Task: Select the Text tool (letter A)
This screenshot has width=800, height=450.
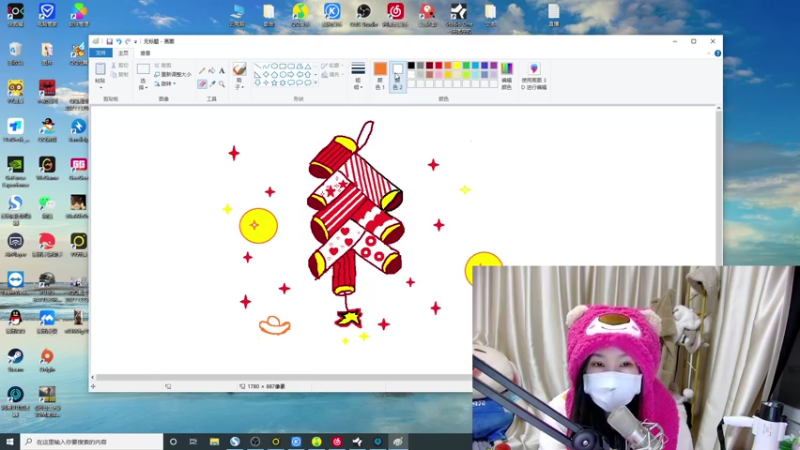Action: point(221,70)
